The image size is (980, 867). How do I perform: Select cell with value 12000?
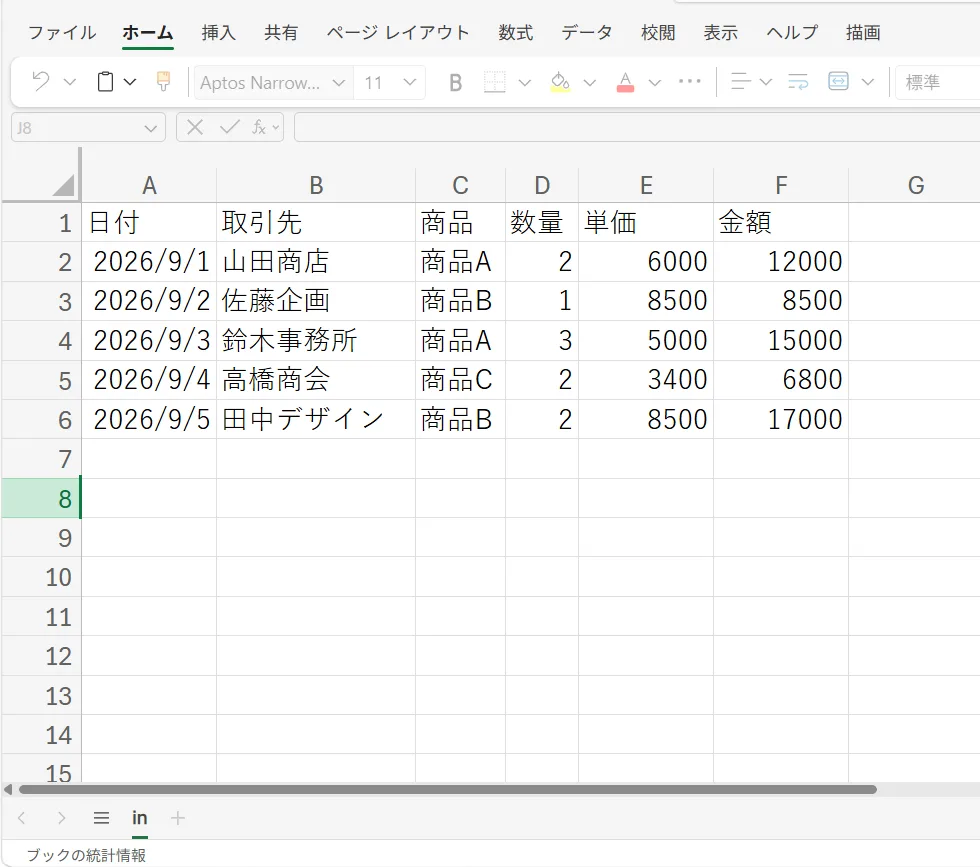tap(781, 261)
